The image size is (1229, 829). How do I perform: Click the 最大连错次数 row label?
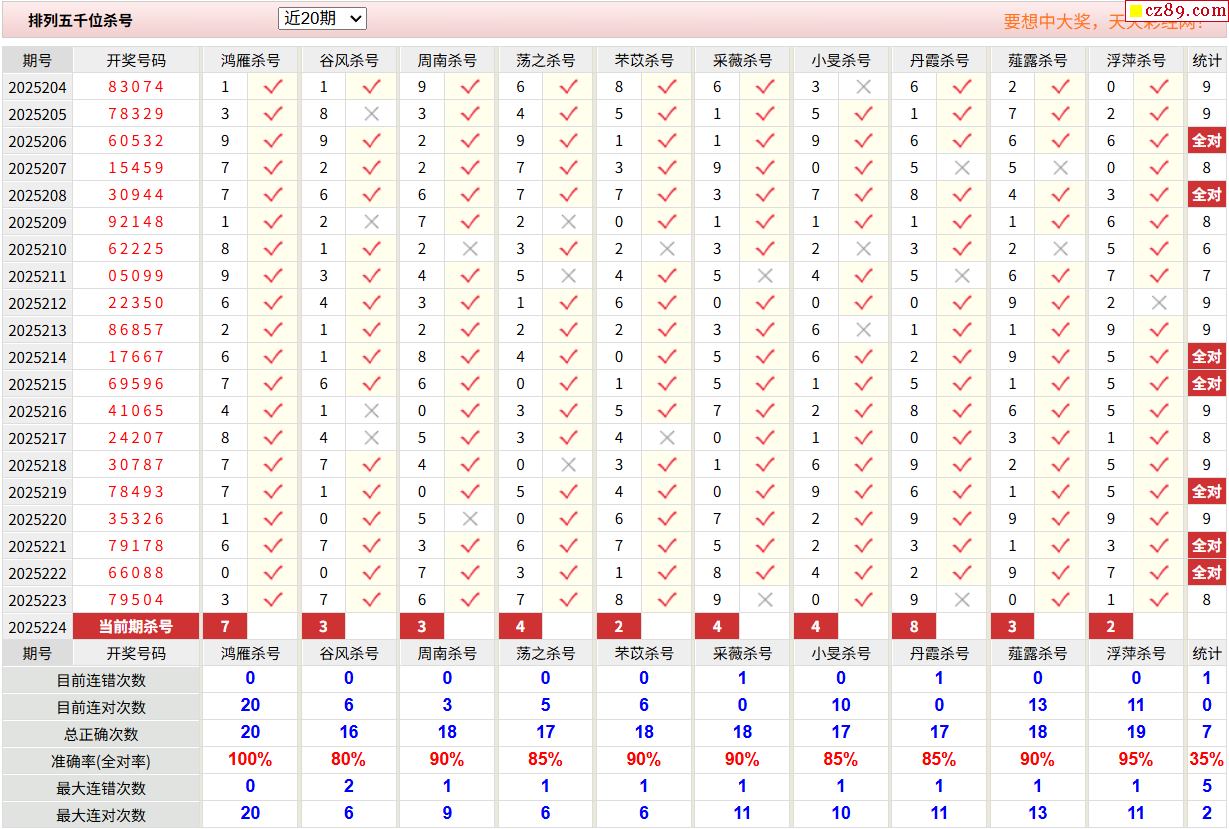pos(101,788)
